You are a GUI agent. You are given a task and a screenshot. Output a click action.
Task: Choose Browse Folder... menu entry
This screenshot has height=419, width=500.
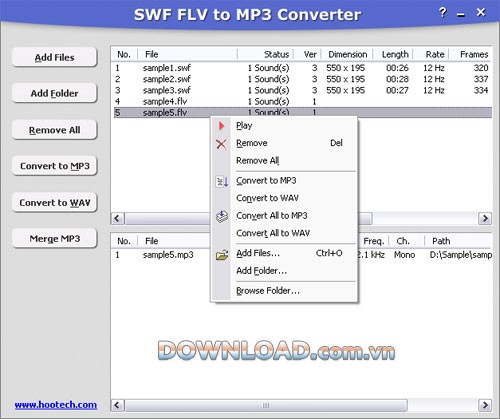pos(285,291)
